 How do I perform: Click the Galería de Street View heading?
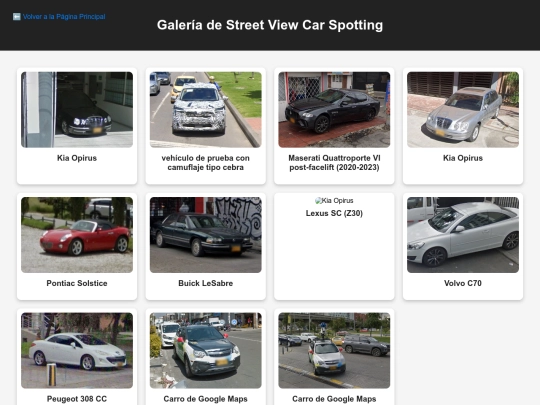click(x=270, y=25)
